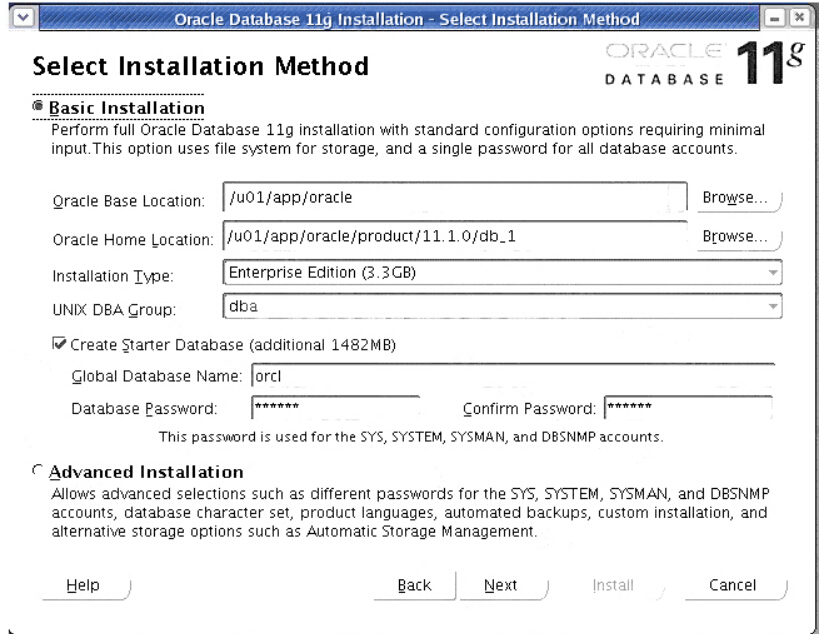Click the Database Password field

336,407
